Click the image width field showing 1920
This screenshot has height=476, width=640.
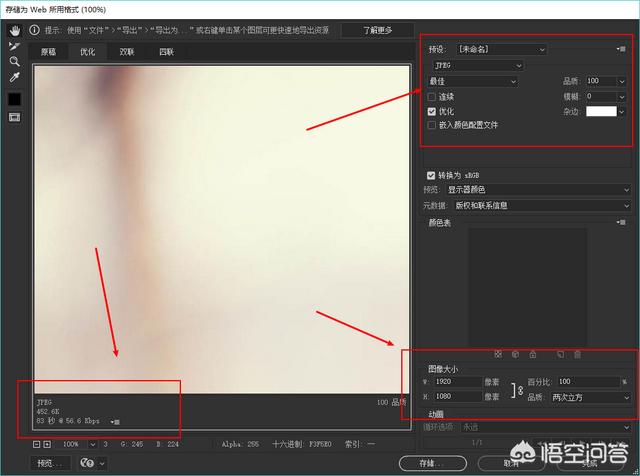click(x=460, y=382)
